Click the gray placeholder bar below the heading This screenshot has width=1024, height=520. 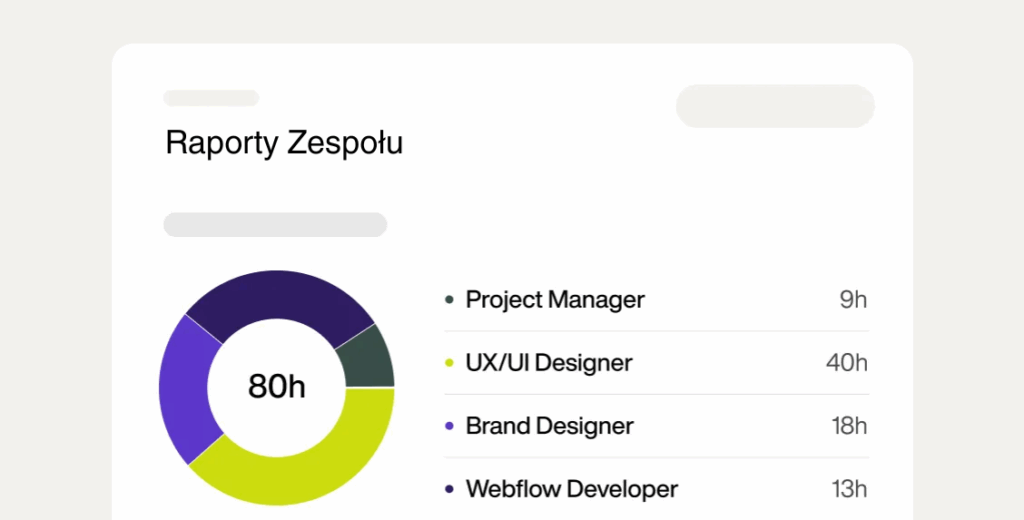point(275,225)
